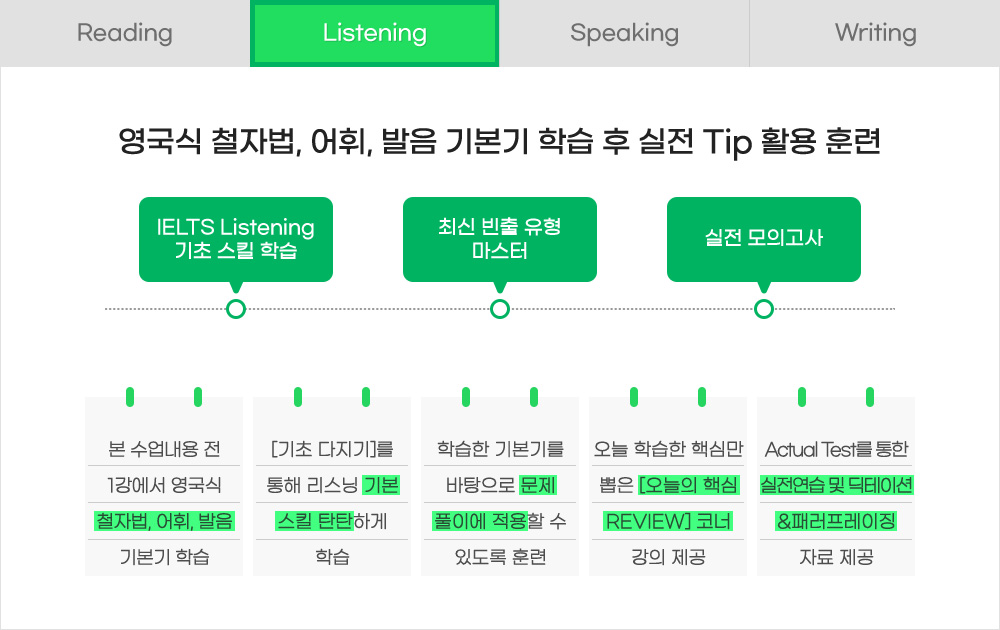Click the 최신 빈출 유형 마스터 bubble
Viewport: 1000px width, 630px height.
499,239
